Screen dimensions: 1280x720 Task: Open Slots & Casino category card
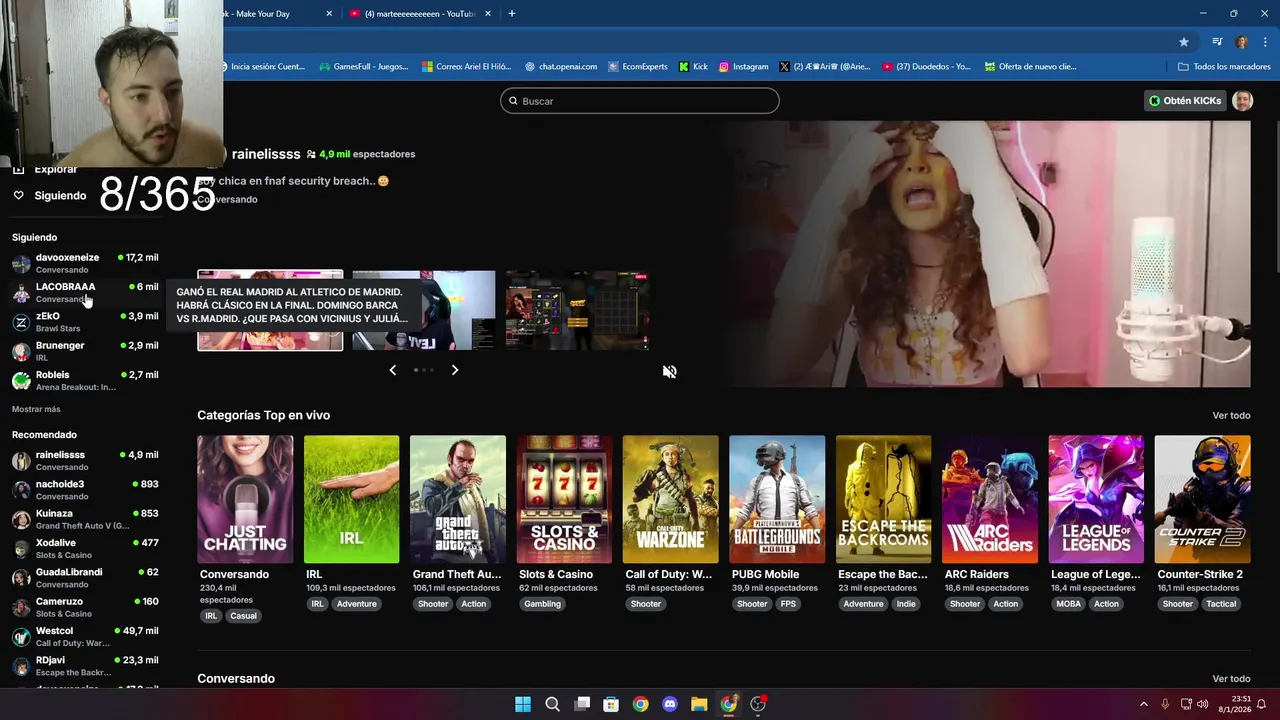click(564, 499)
